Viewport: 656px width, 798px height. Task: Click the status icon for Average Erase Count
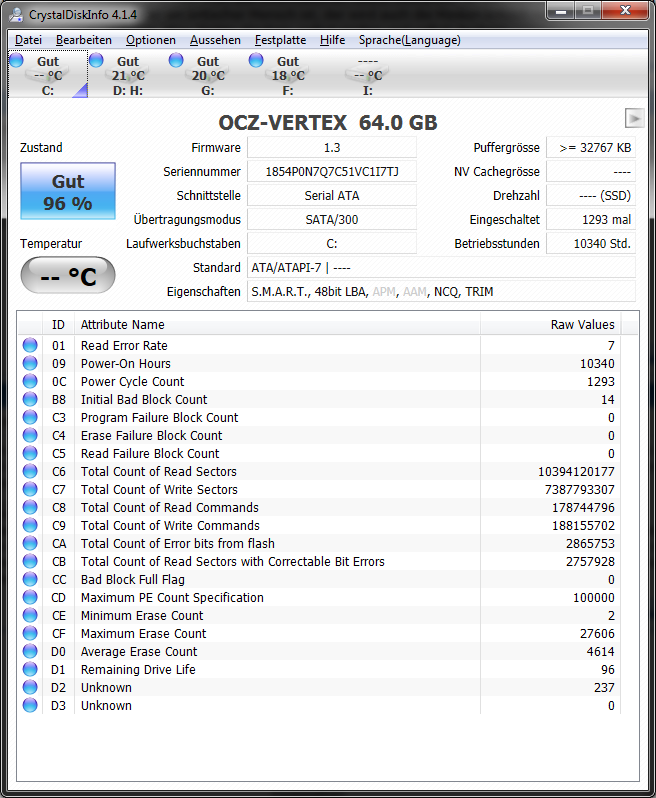coord(30,651)
